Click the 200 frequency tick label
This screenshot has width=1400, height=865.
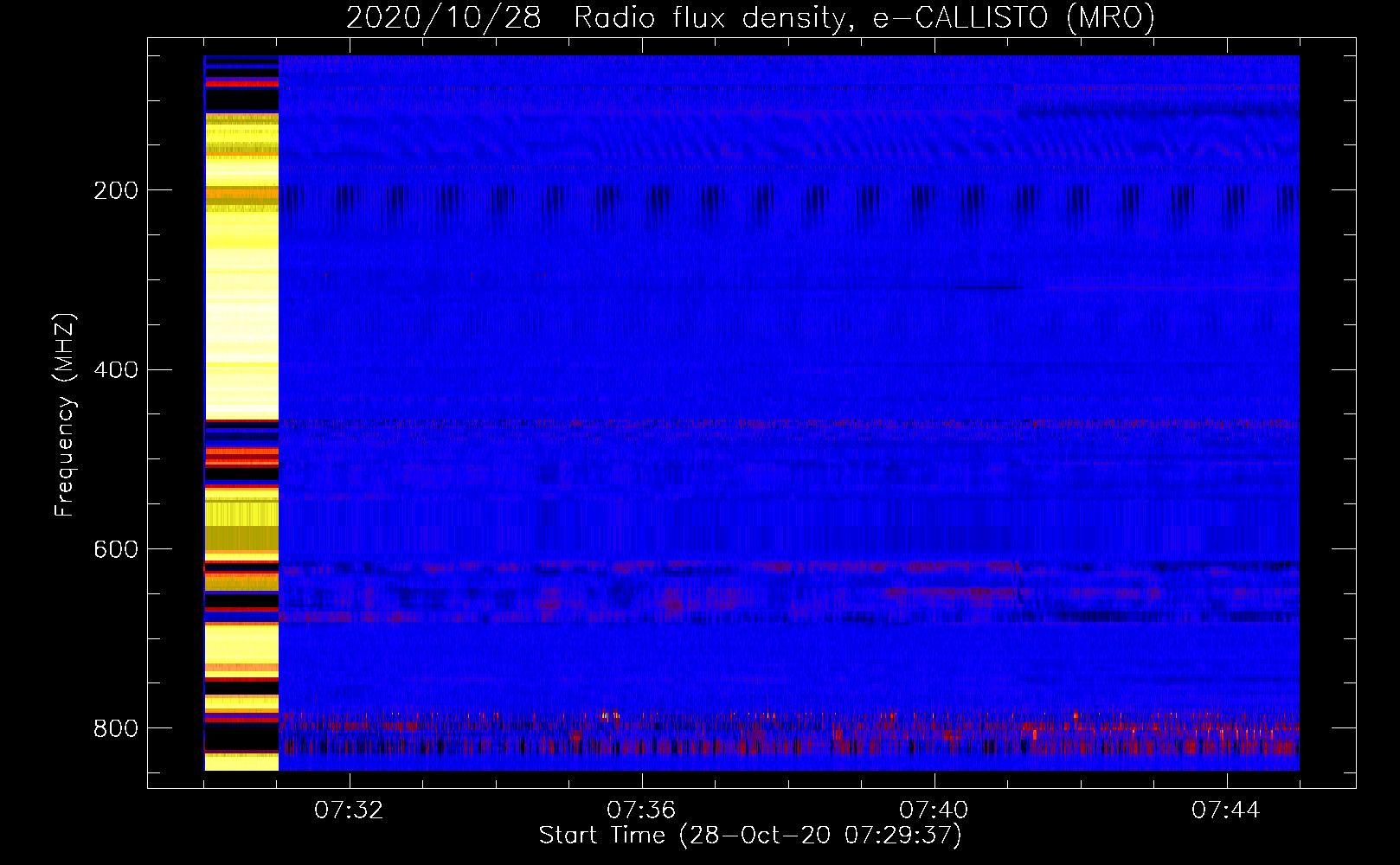pos(116,190)
